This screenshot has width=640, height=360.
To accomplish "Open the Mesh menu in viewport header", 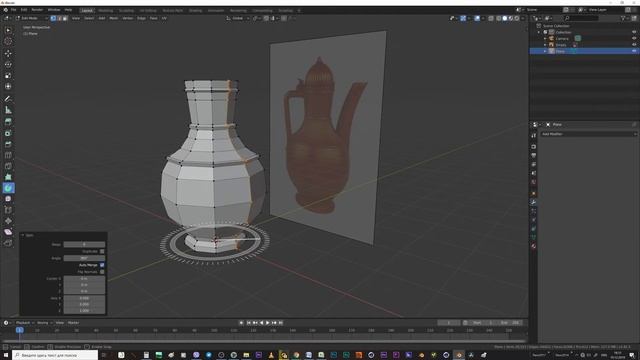I will (114, 18).
